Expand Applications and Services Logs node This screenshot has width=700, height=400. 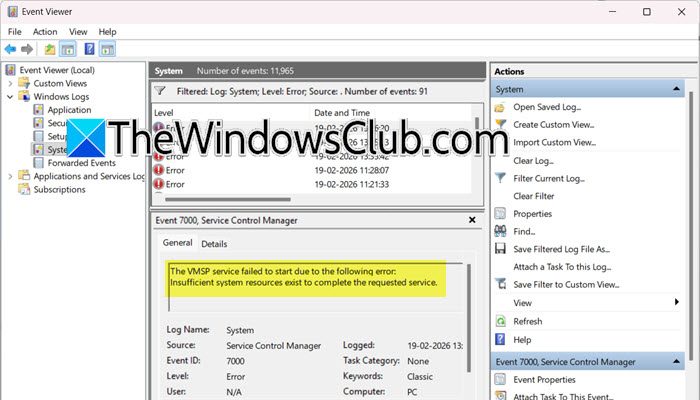[10, 176]
